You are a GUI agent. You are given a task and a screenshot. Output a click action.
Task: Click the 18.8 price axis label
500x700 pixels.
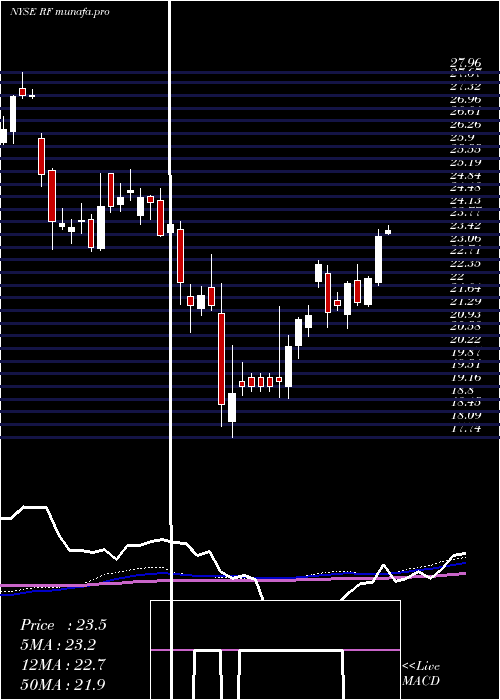point(462,390)
